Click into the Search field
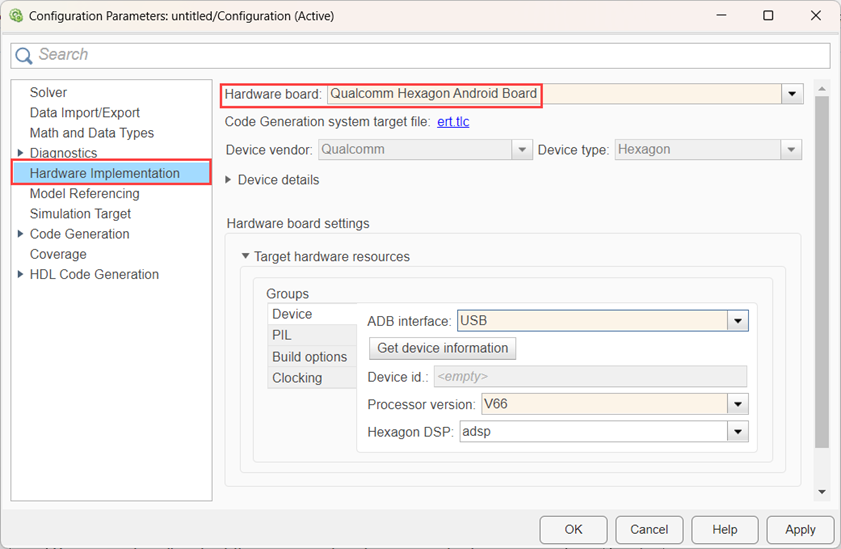The width and height of the screenshot is (841, 549). (430, 55)
